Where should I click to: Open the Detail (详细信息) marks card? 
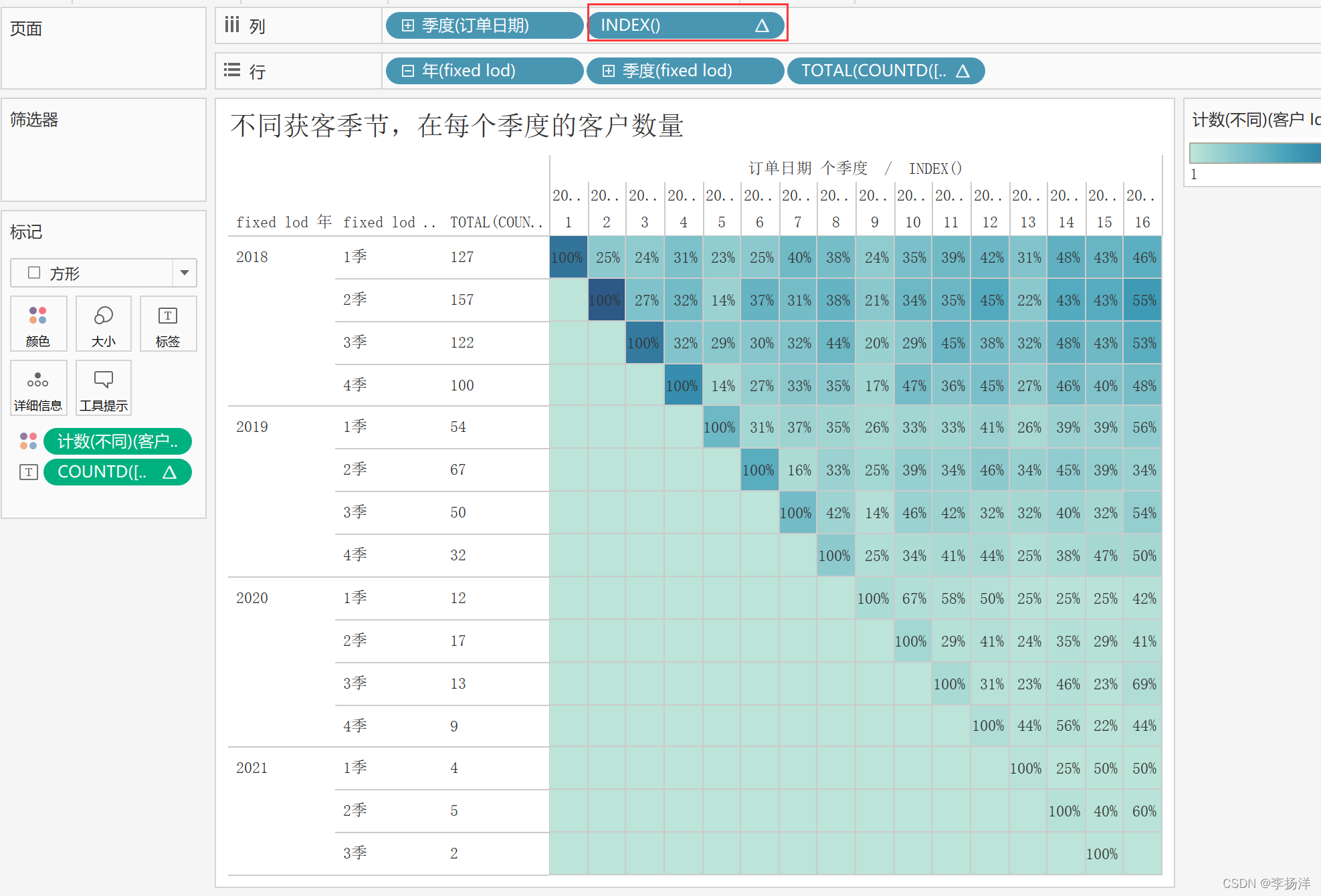38,388
